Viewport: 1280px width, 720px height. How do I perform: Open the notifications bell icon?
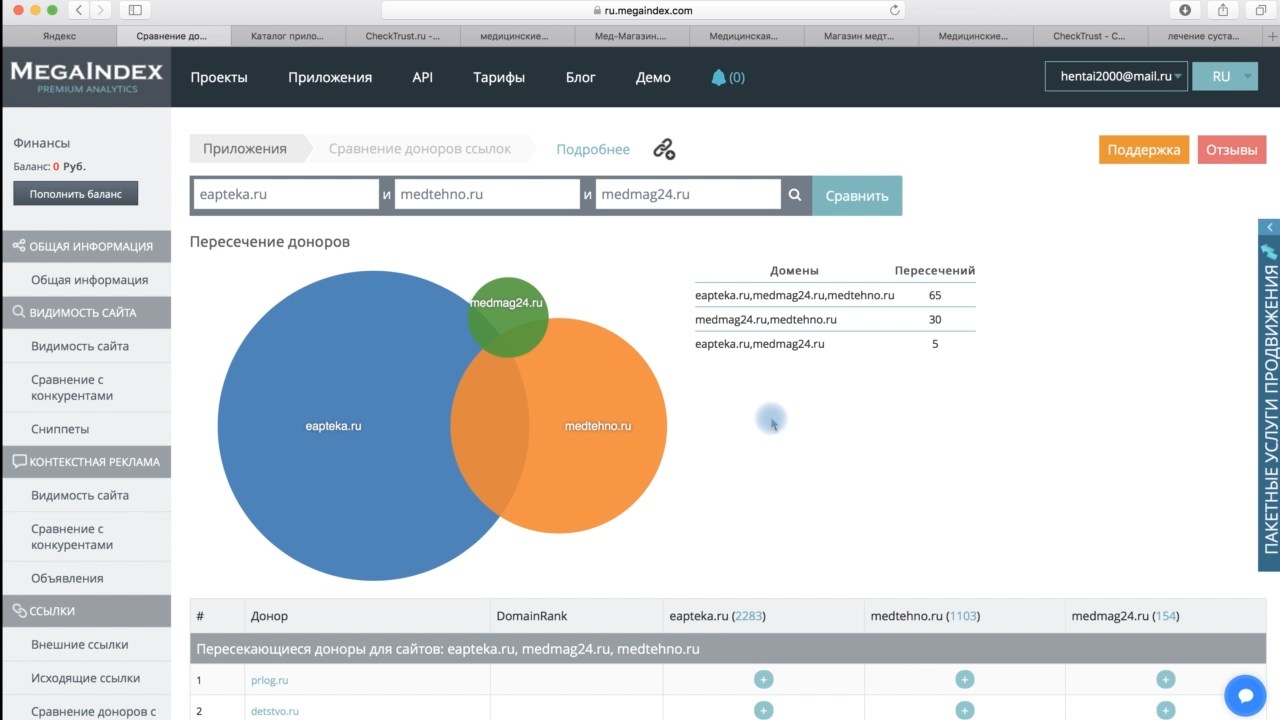click(718, 77)
